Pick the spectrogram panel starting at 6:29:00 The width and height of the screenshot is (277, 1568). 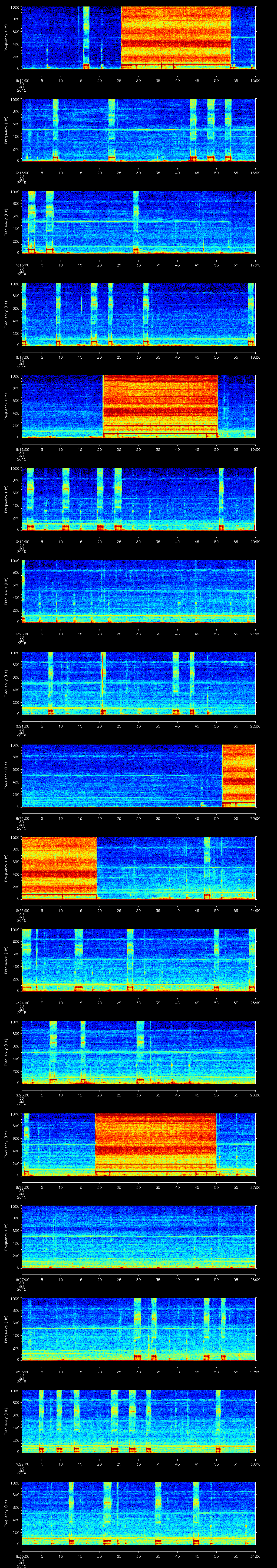tap(138, 1421)
